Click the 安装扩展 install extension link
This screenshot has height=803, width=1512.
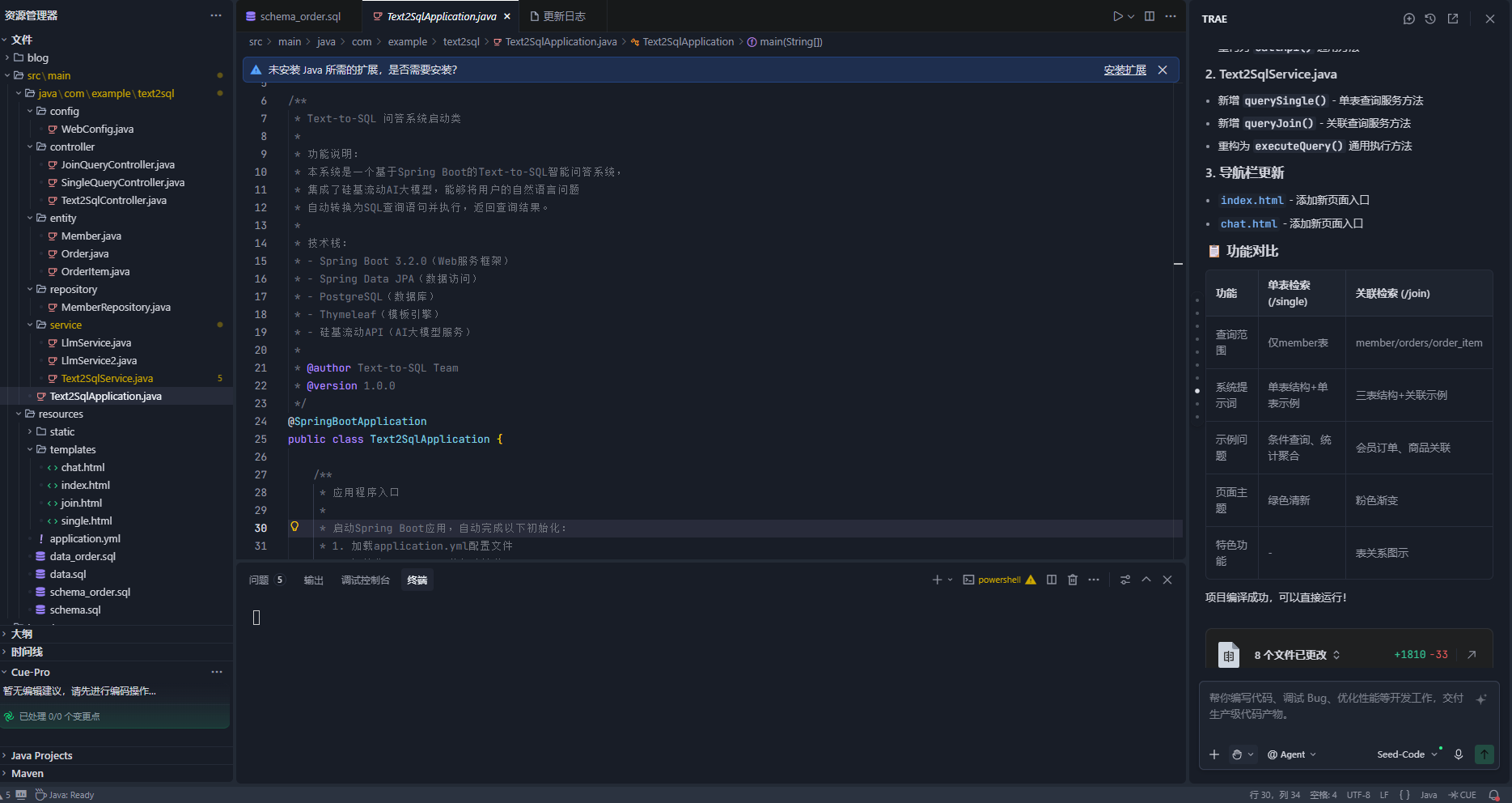click(1124, 70)
